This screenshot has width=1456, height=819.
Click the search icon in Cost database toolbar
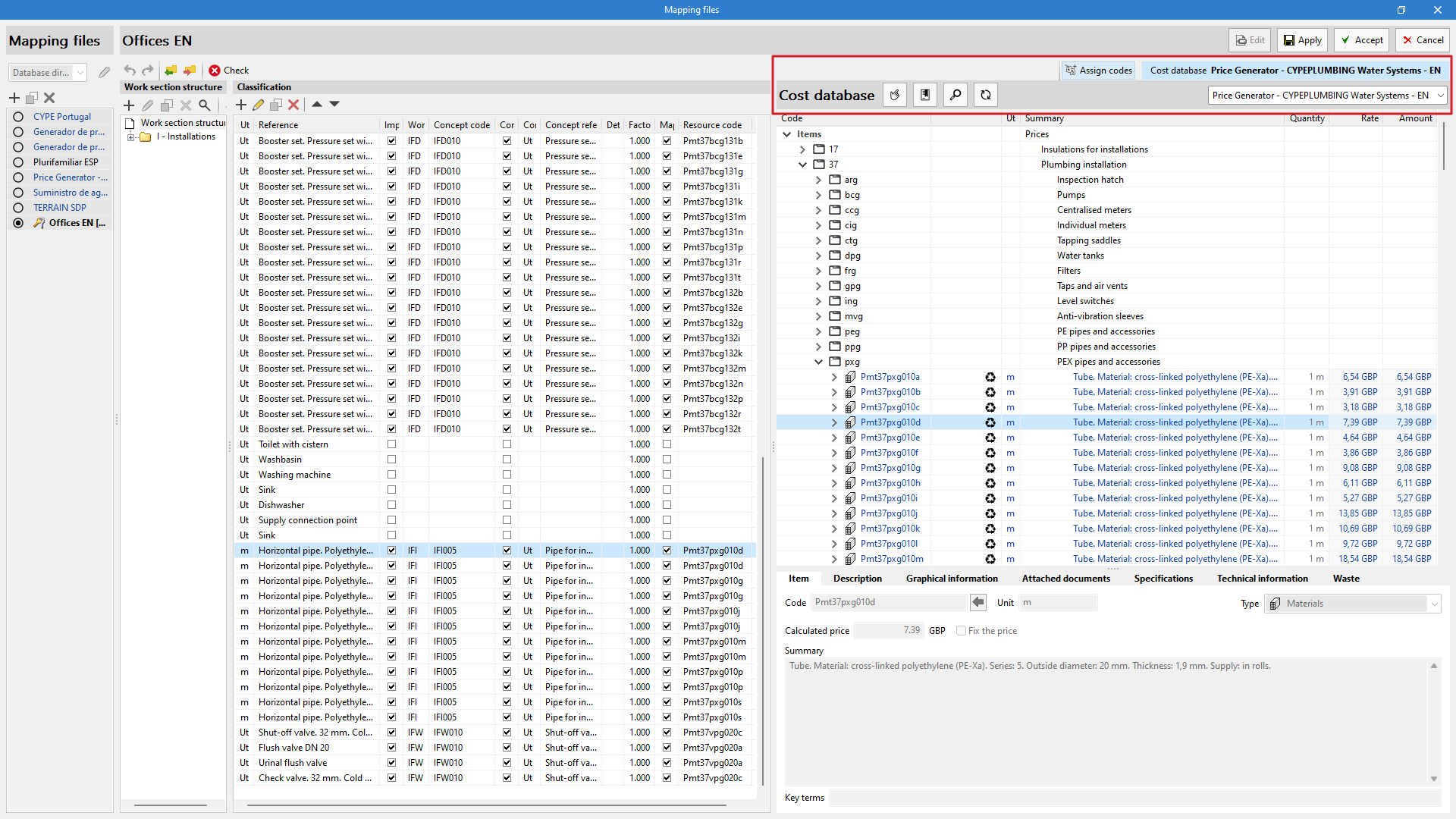point(955,95)
